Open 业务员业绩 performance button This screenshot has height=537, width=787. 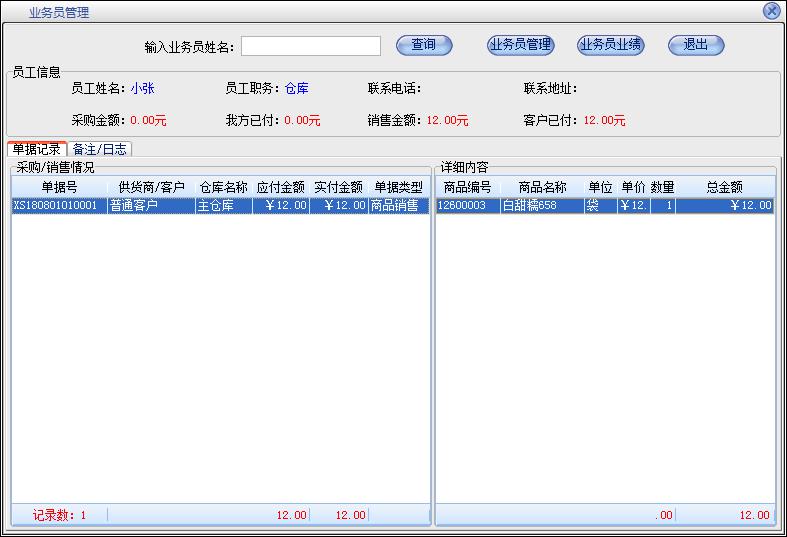[x=610, y=45]
